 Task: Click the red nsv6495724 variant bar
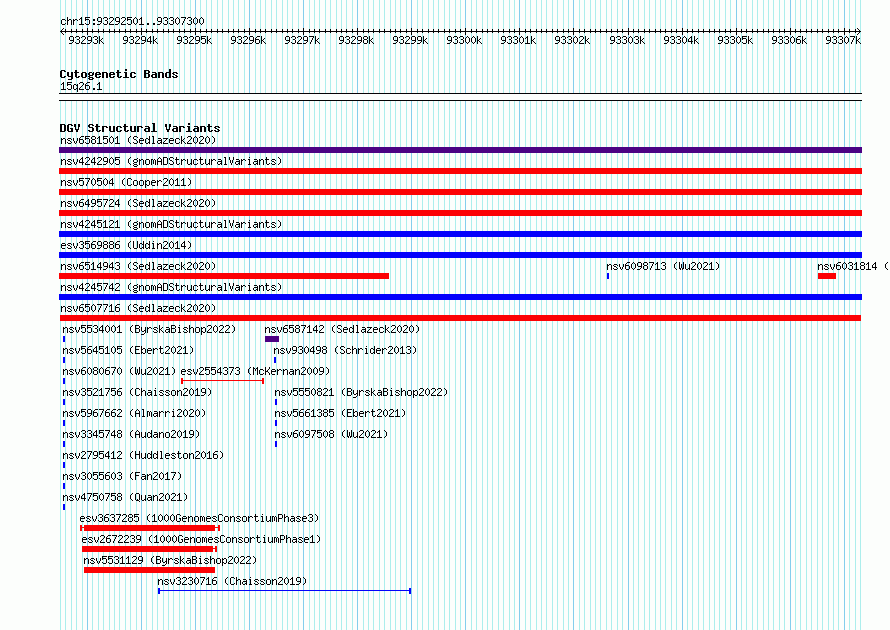click(460, 213)
